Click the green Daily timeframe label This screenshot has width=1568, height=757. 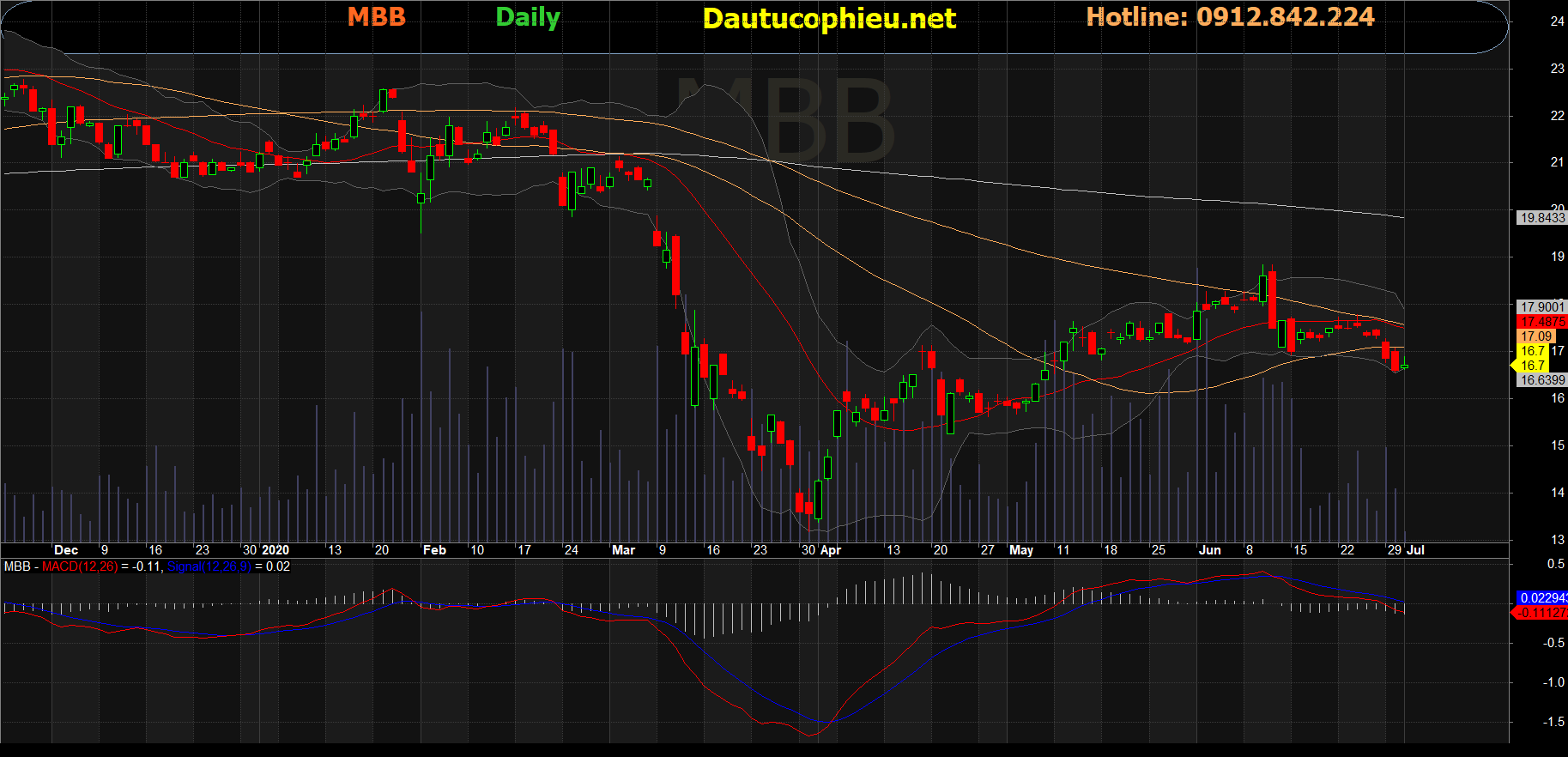coord(528,17)
